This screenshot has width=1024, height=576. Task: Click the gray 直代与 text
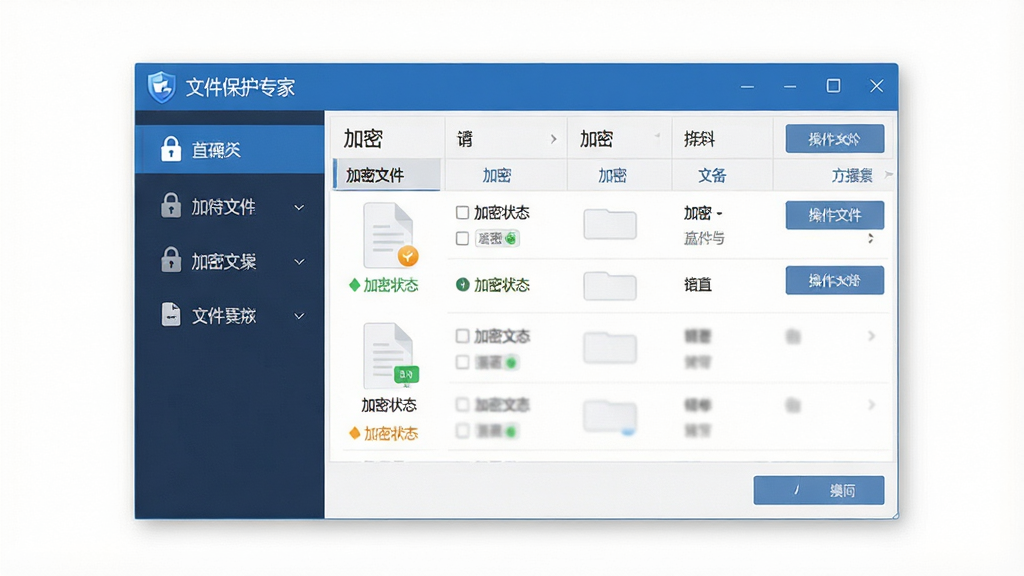704,238
